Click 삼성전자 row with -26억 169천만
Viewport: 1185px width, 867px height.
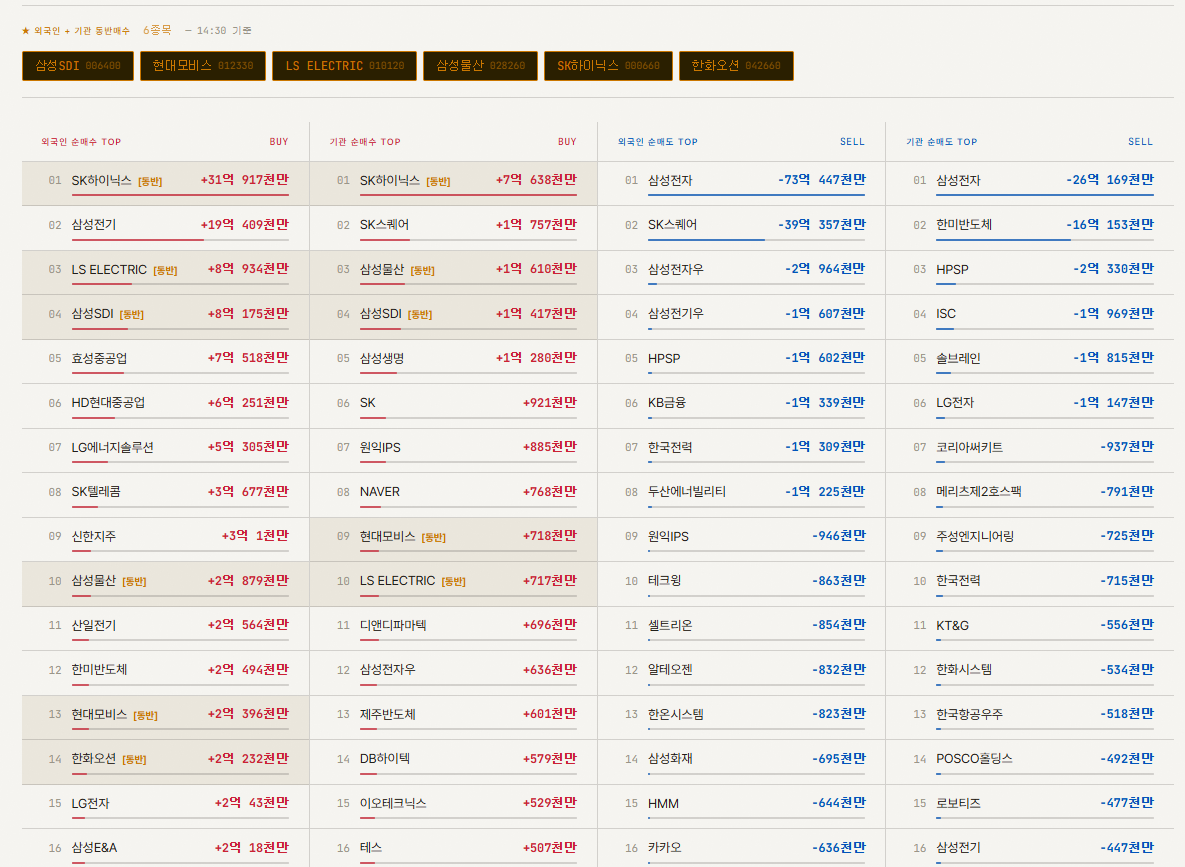point(1030,184)
